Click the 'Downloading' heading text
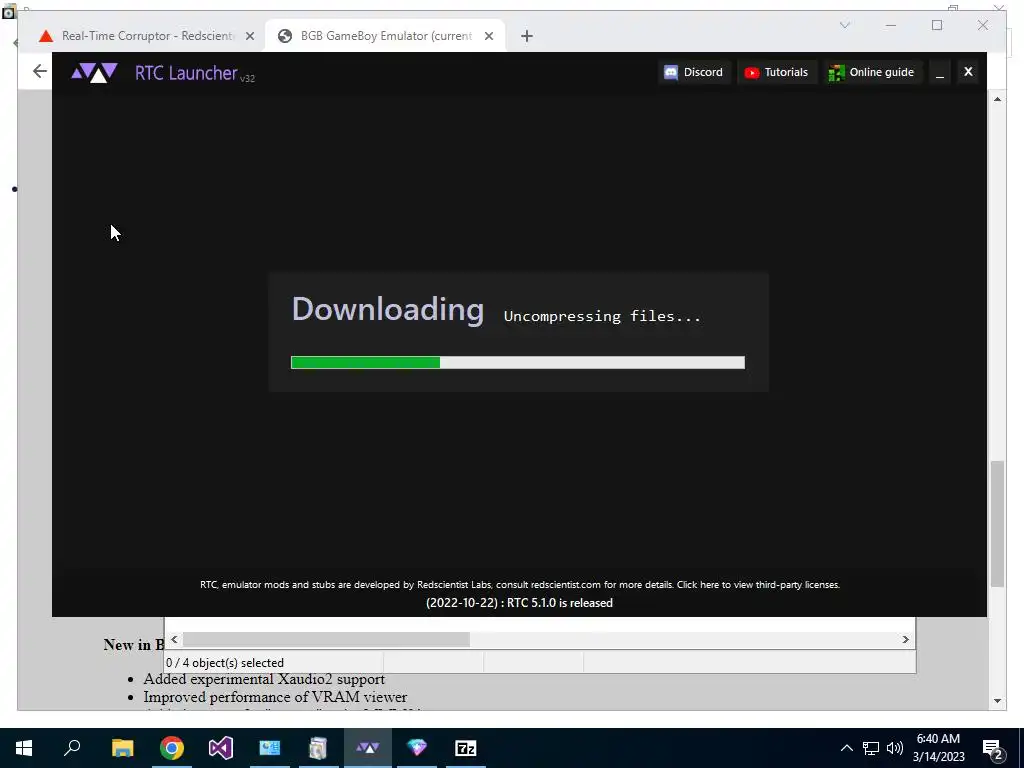 [387, 309]
